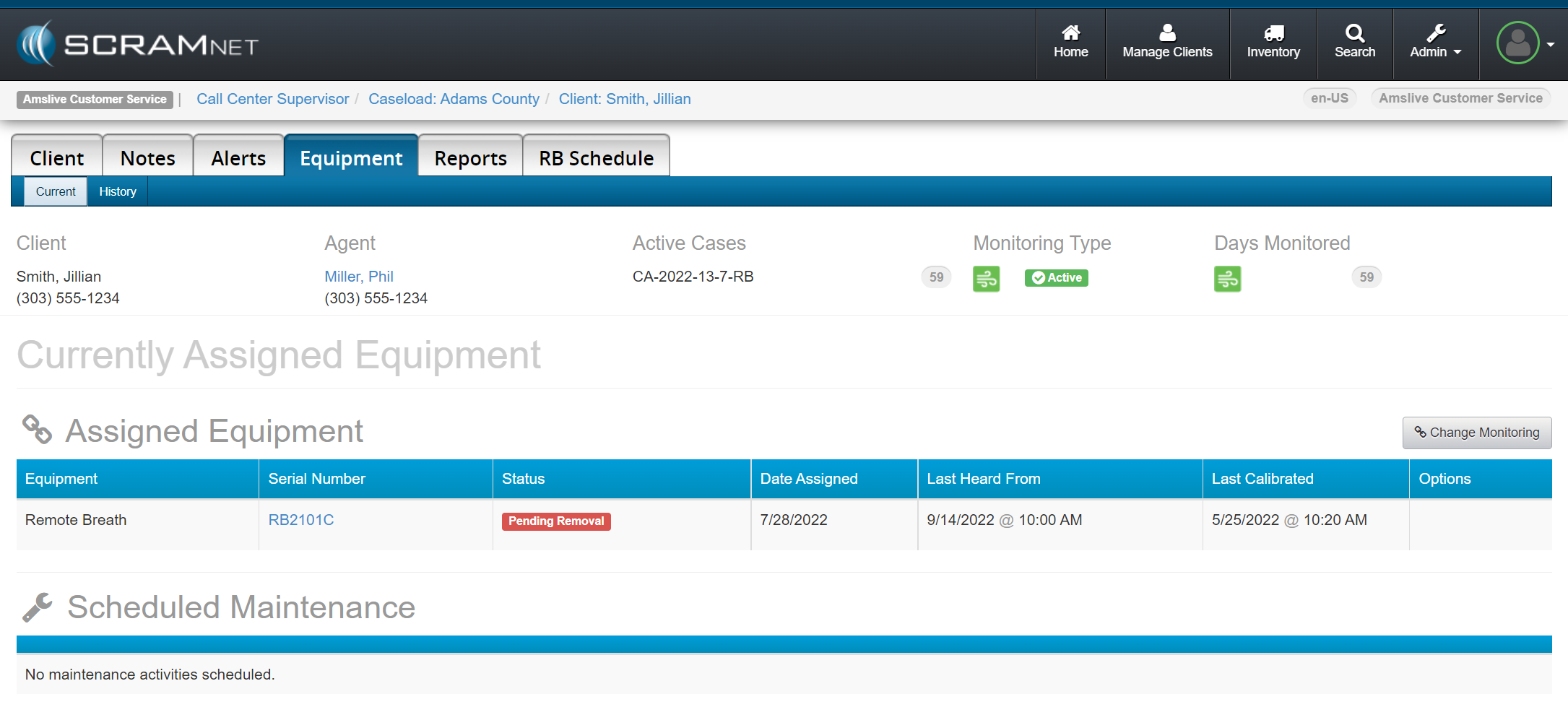
Task: Open the Alerts tab
Action: (x=238, y=158)
